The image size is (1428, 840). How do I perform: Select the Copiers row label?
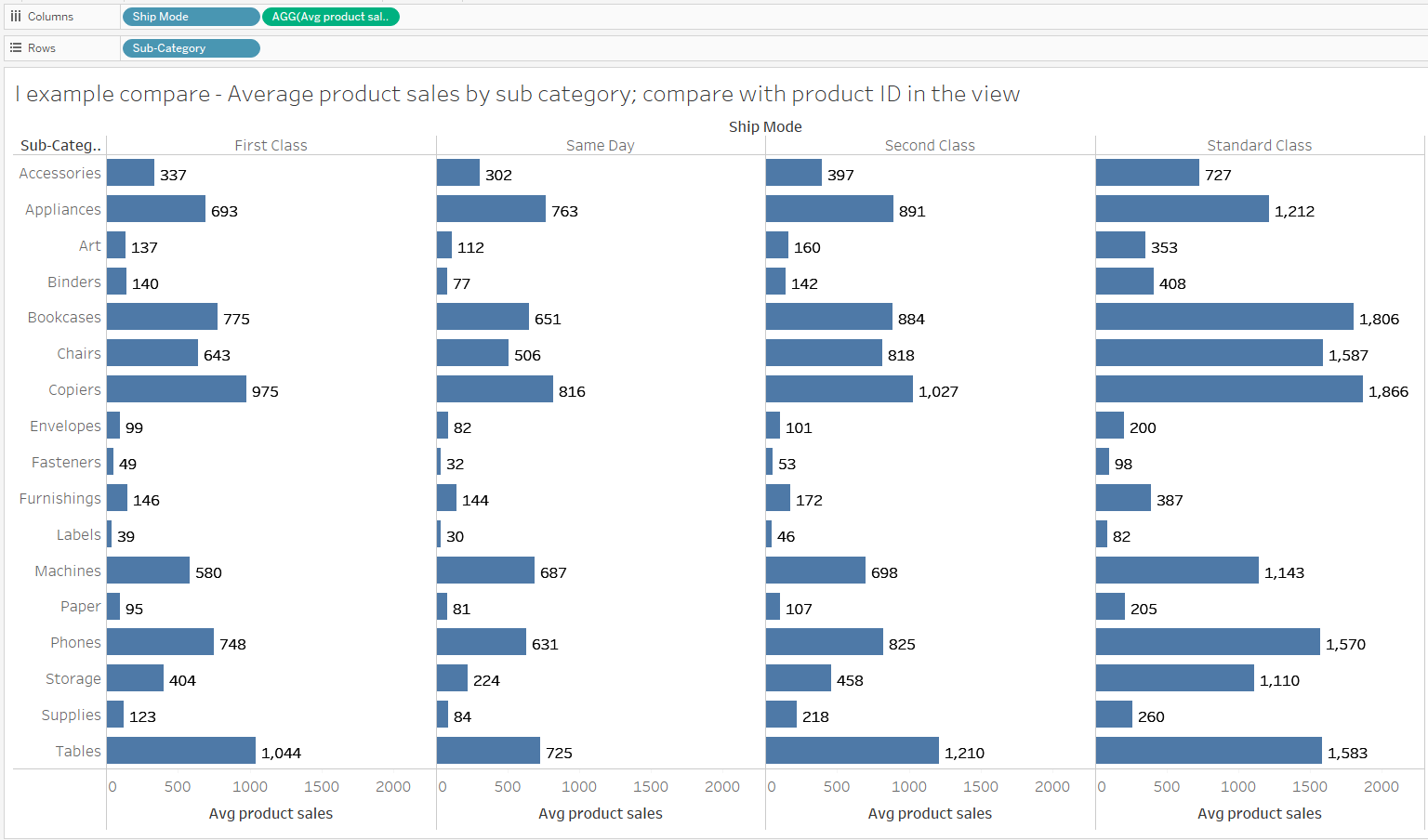[x=74, y=389]
